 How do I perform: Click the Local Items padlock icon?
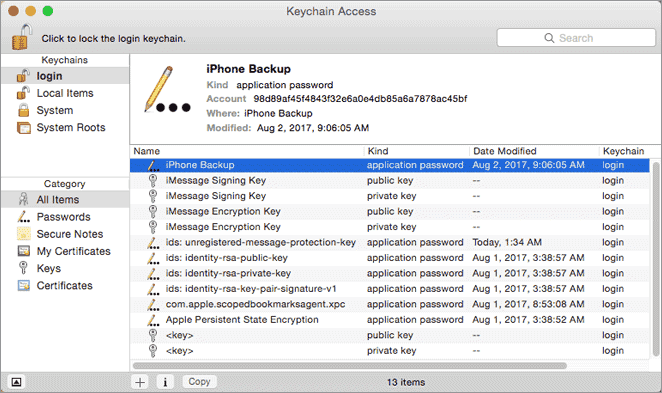[23, 93]
